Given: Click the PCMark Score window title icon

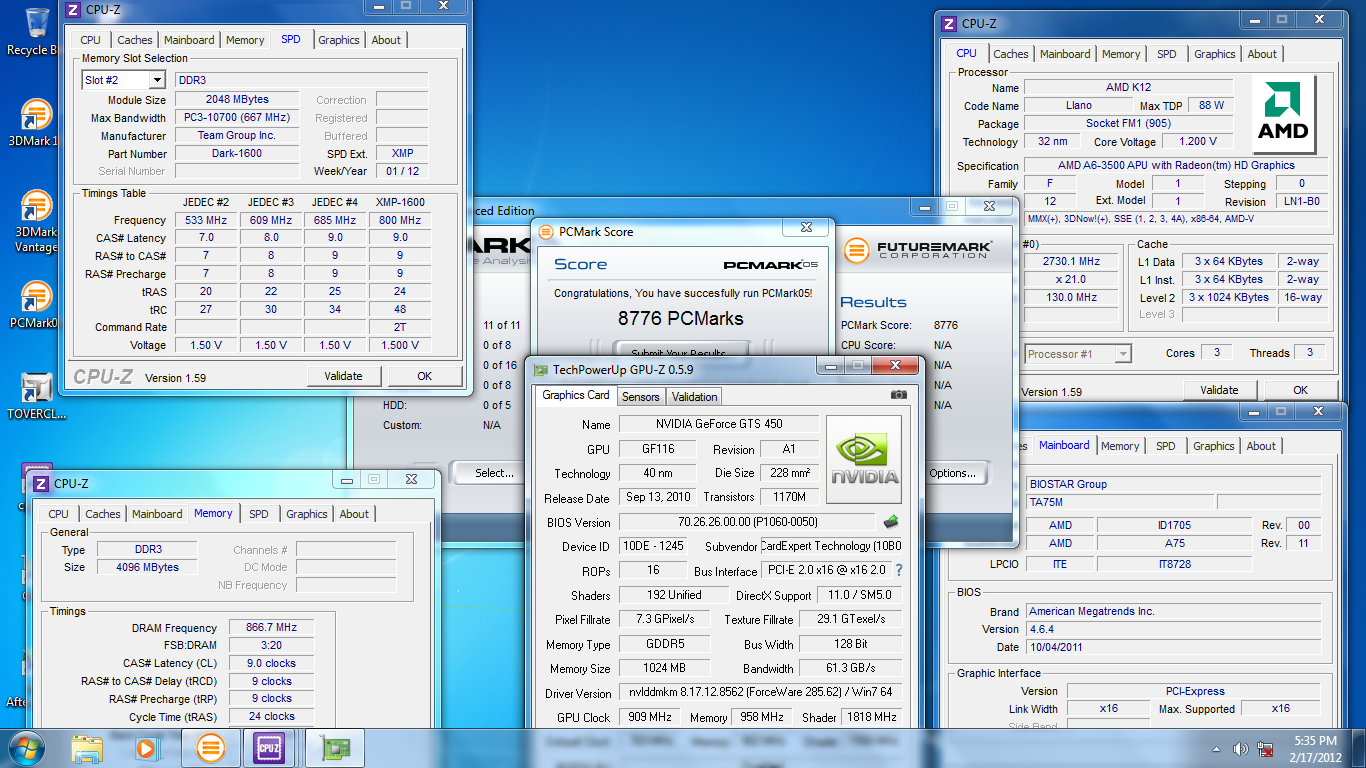Looking at the screenshot, I should [x=545, y=231].
